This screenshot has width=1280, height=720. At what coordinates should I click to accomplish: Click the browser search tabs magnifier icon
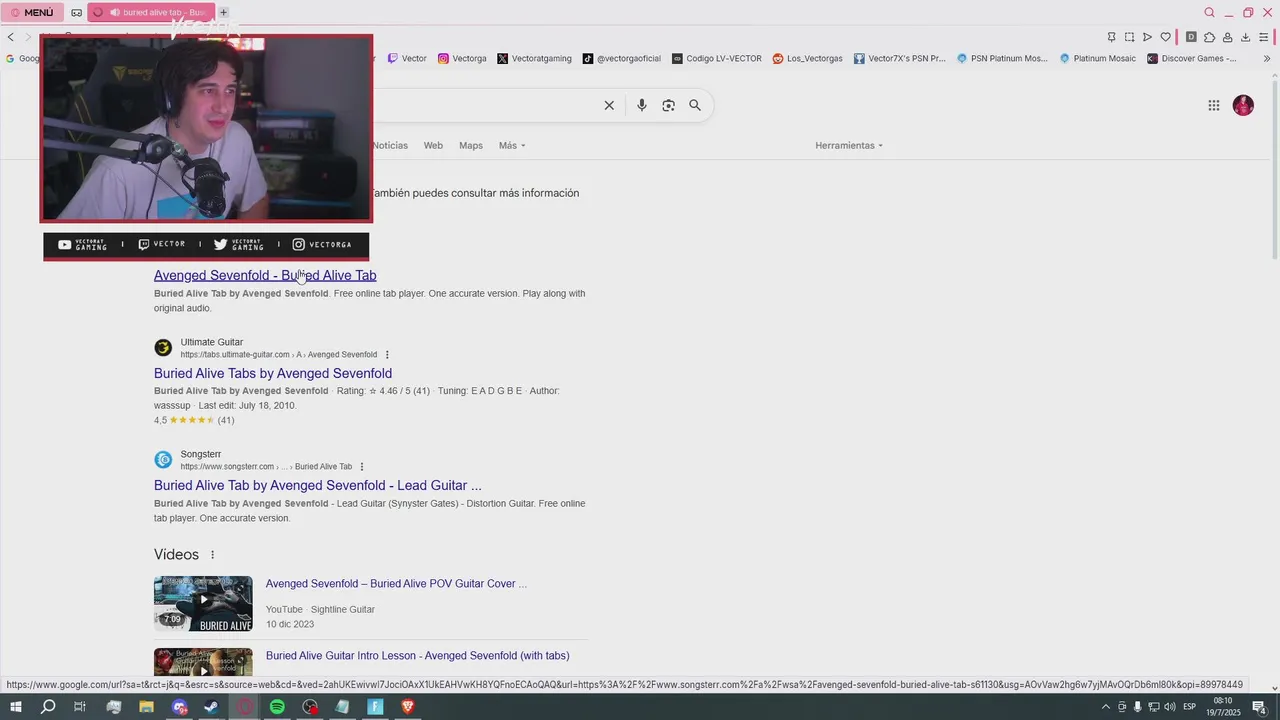point(1209,13)
